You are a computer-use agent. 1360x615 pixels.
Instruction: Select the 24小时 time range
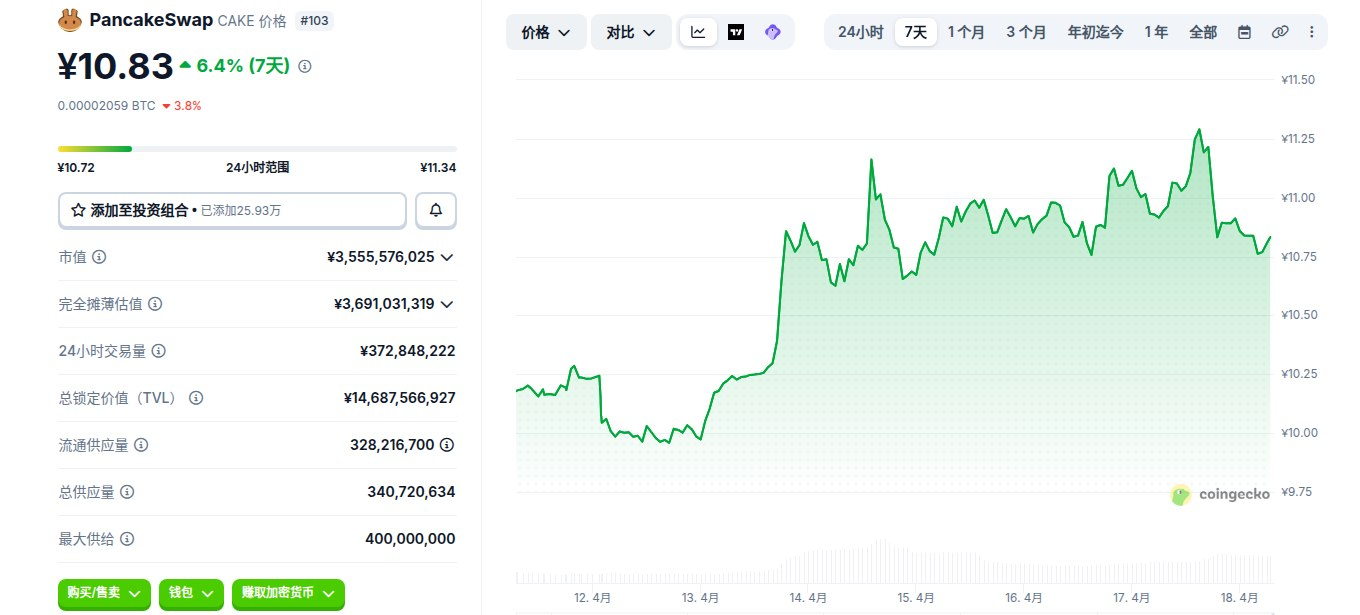tap(860, 32)
